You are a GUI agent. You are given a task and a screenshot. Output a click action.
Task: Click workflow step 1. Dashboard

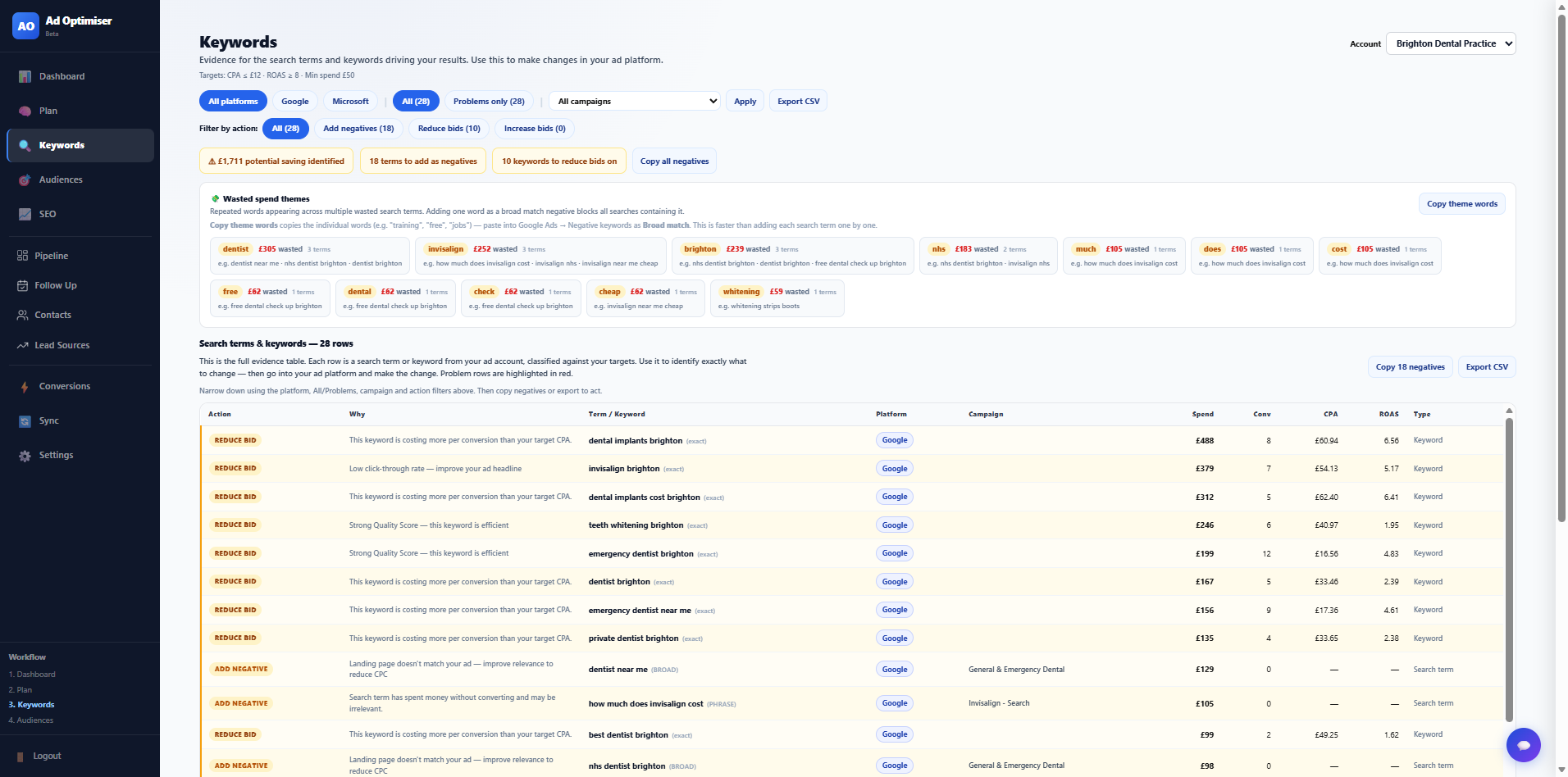click(x=32, y=675)
